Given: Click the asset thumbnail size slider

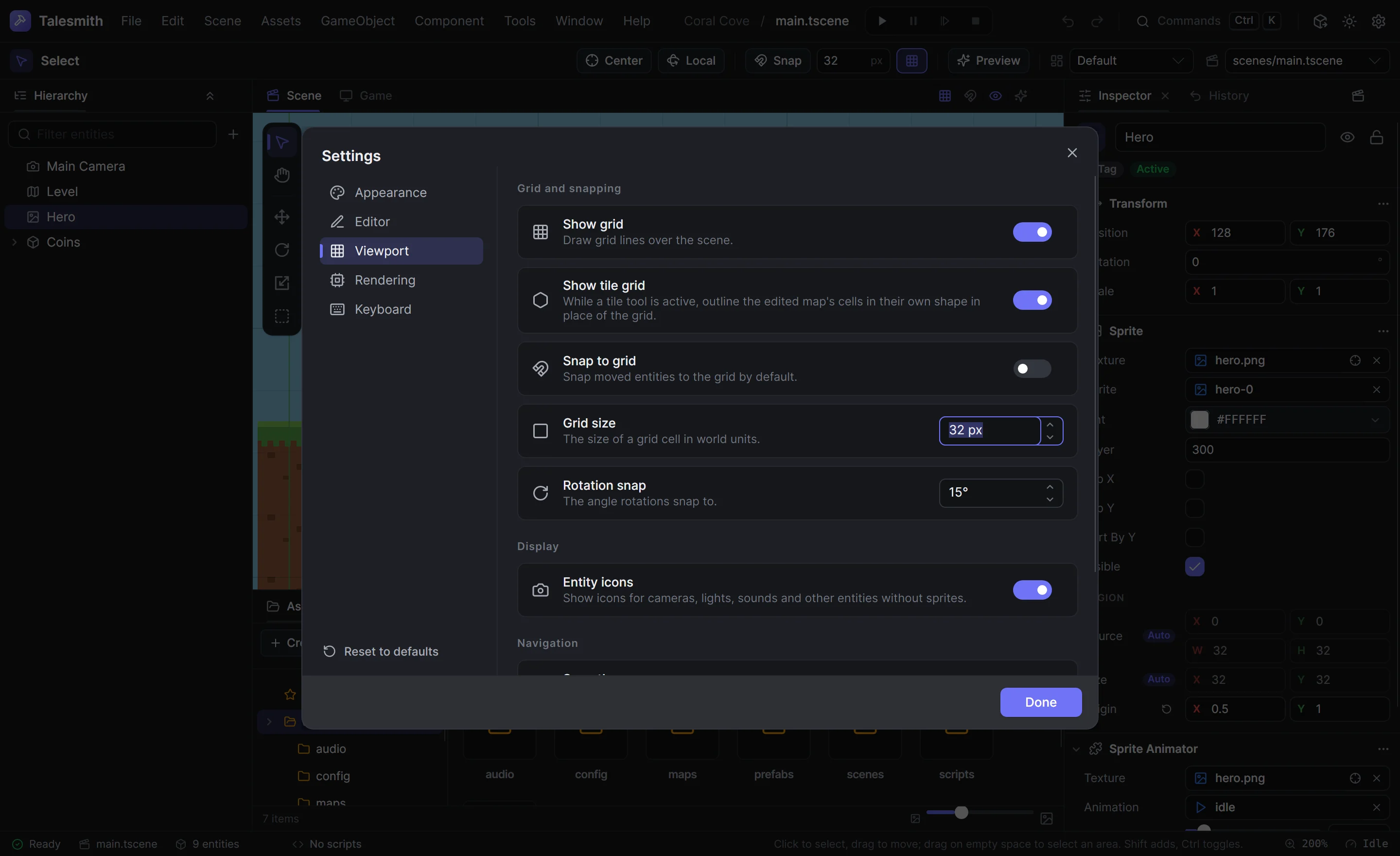Looking at the screenshot, I should point(980,813).
